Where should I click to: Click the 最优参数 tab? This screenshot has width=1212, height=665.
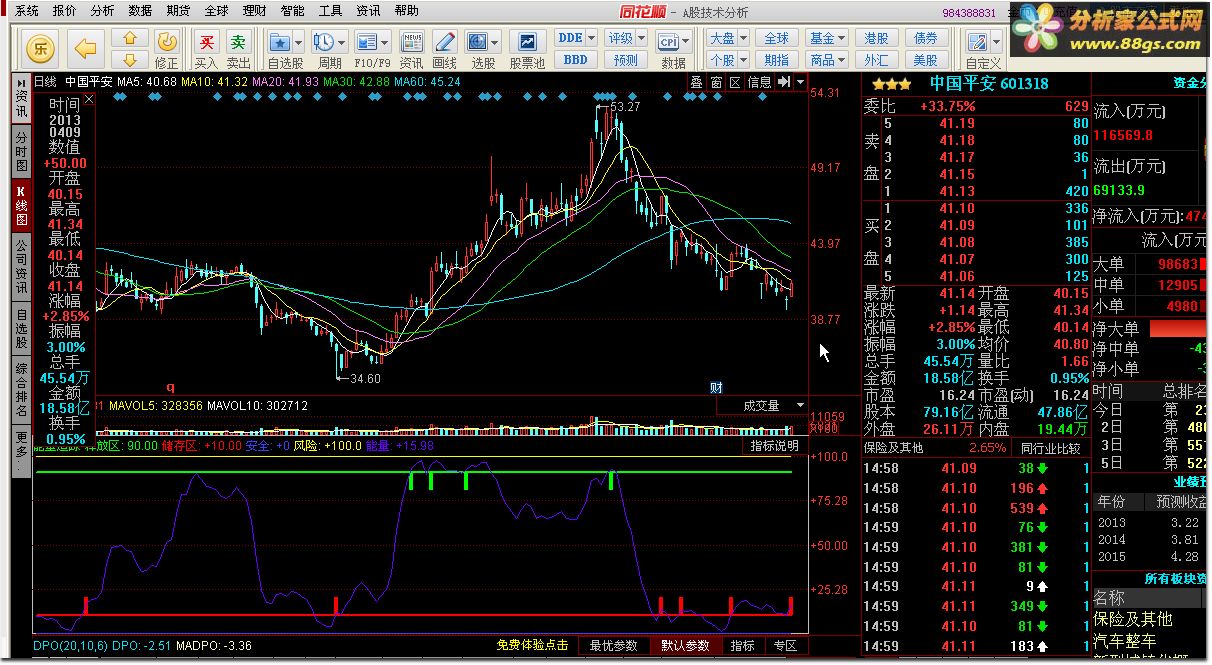[x=613, y=646]
